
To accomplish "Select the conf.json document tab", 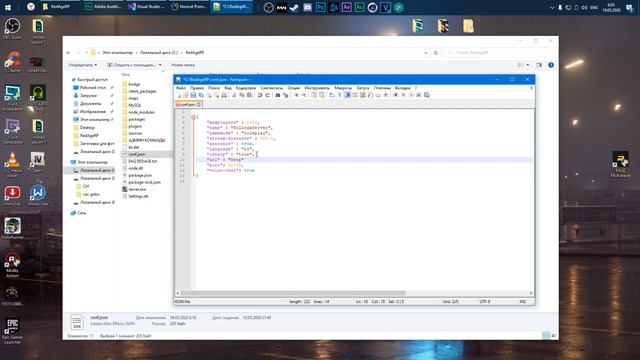I will pyautogui.click(x=188, y=104).
